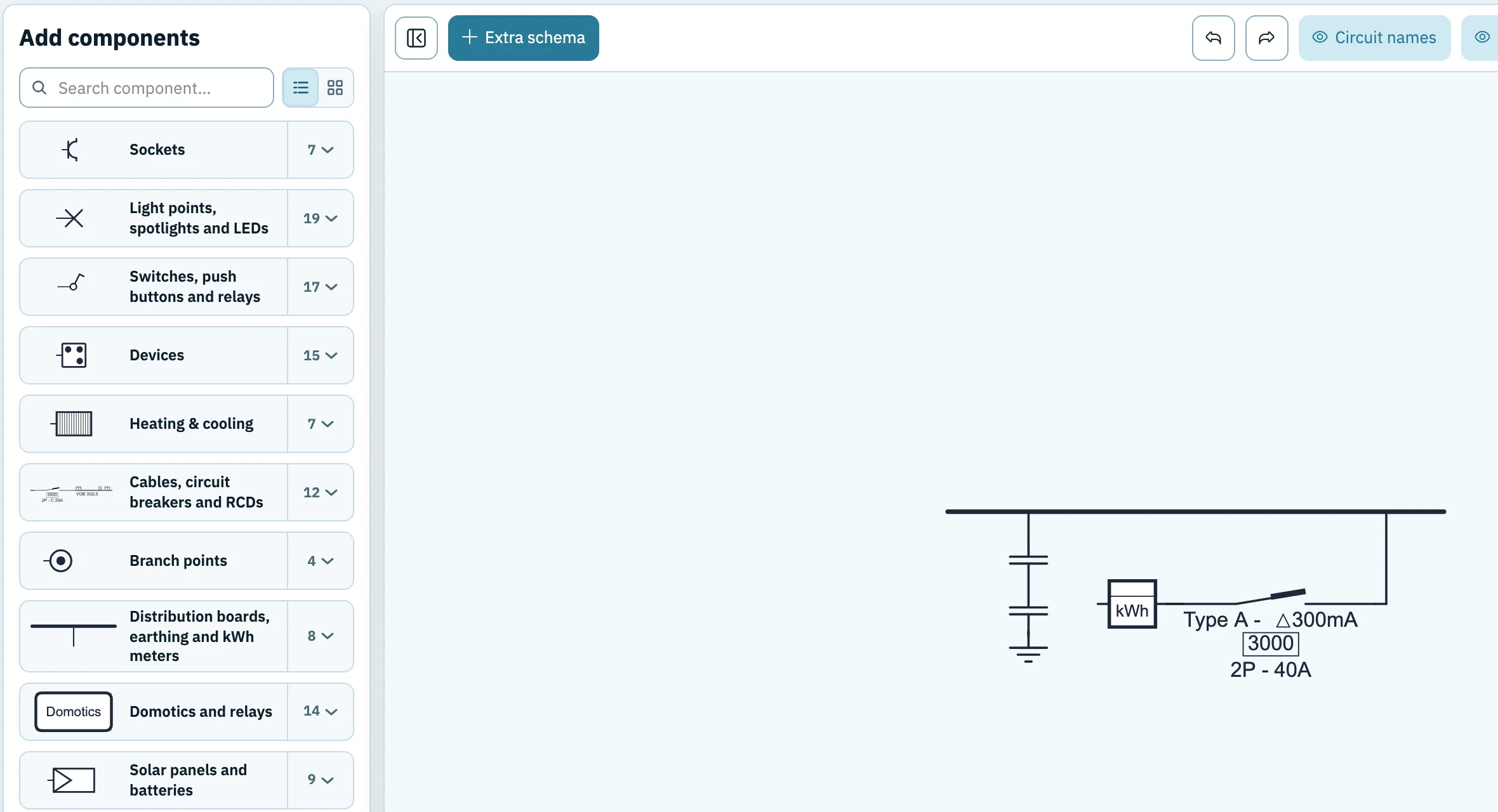Expand Distribution boards dropdown
Image resolution: width=1498 pixels, height=812 pixels.
[321, 636]
